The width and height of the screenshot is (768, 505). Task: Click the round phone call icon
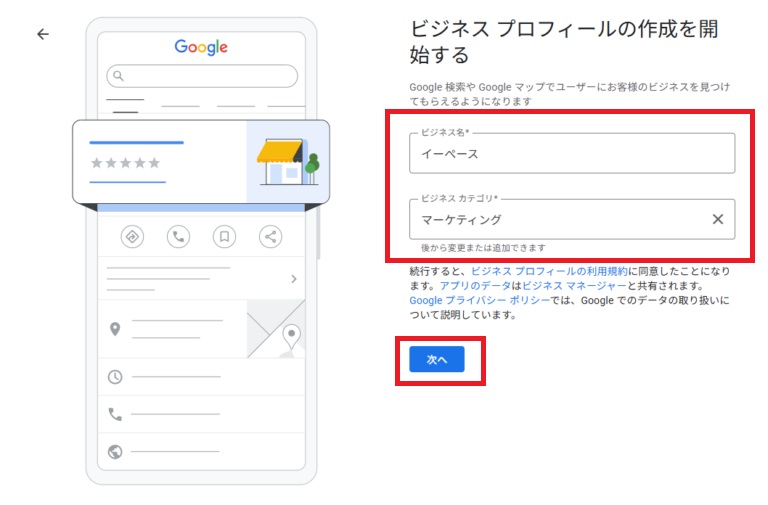pos(178,237)
